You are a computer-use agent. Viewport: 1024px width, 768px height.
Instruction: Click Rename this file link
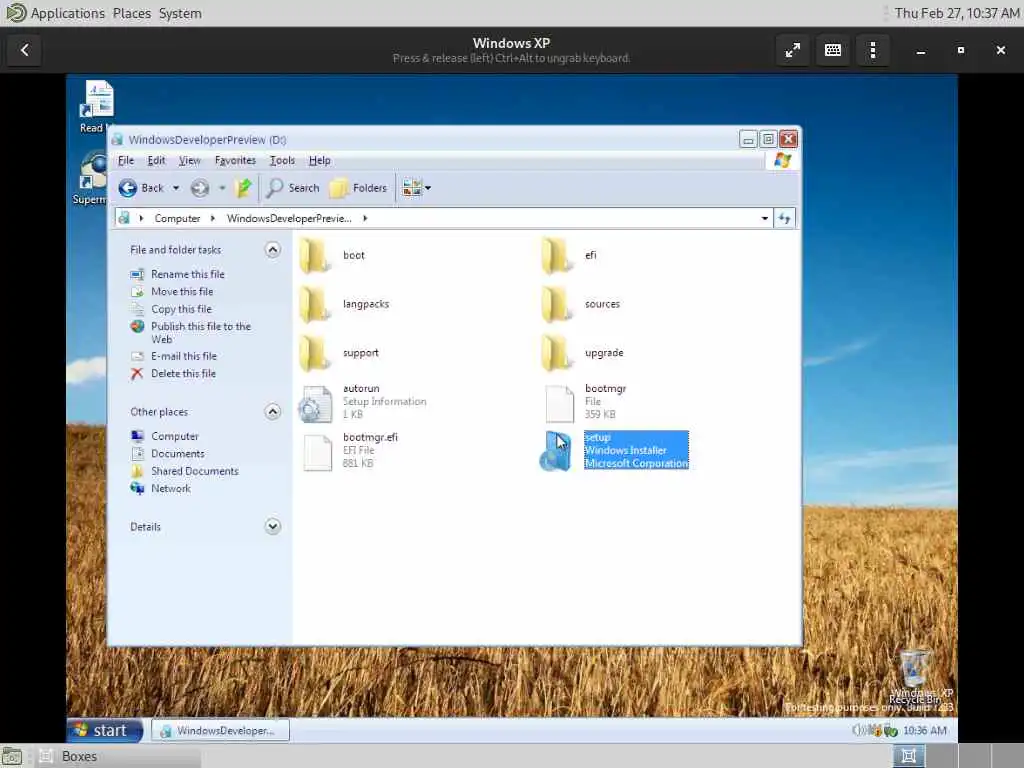pyautogui.click(x=187, y=274)
